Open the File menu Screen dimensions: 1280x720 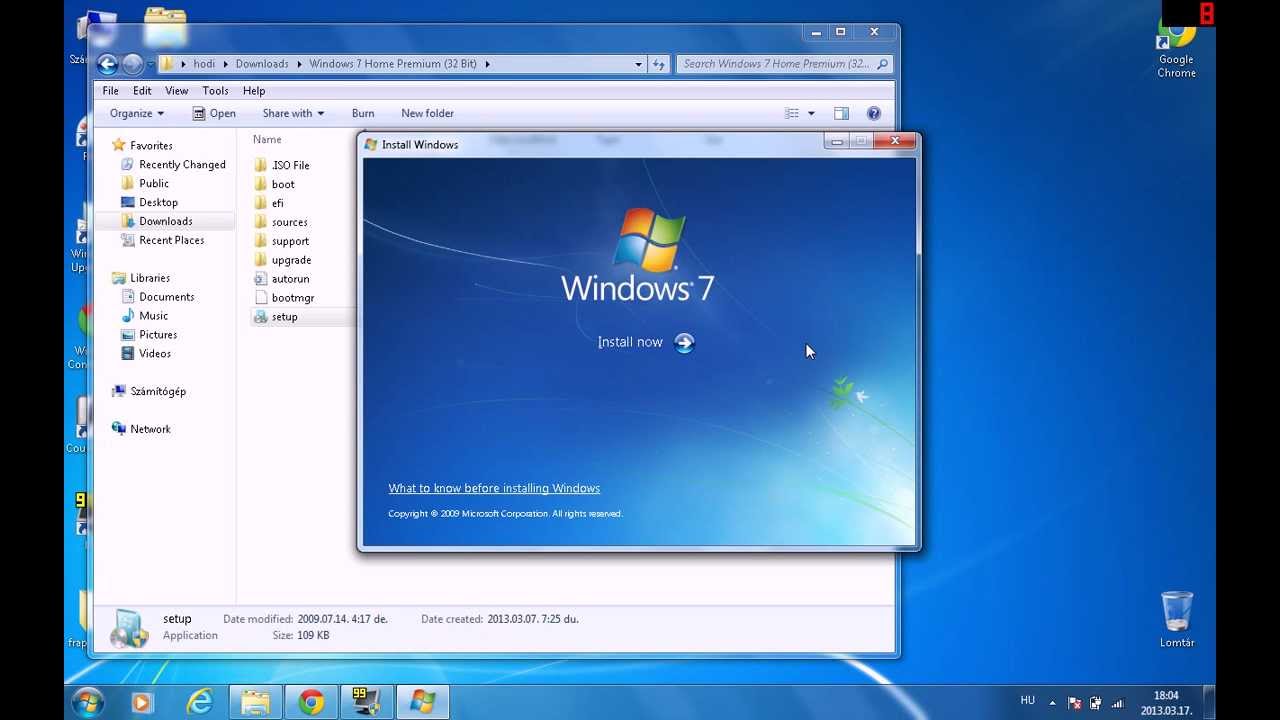110,91
